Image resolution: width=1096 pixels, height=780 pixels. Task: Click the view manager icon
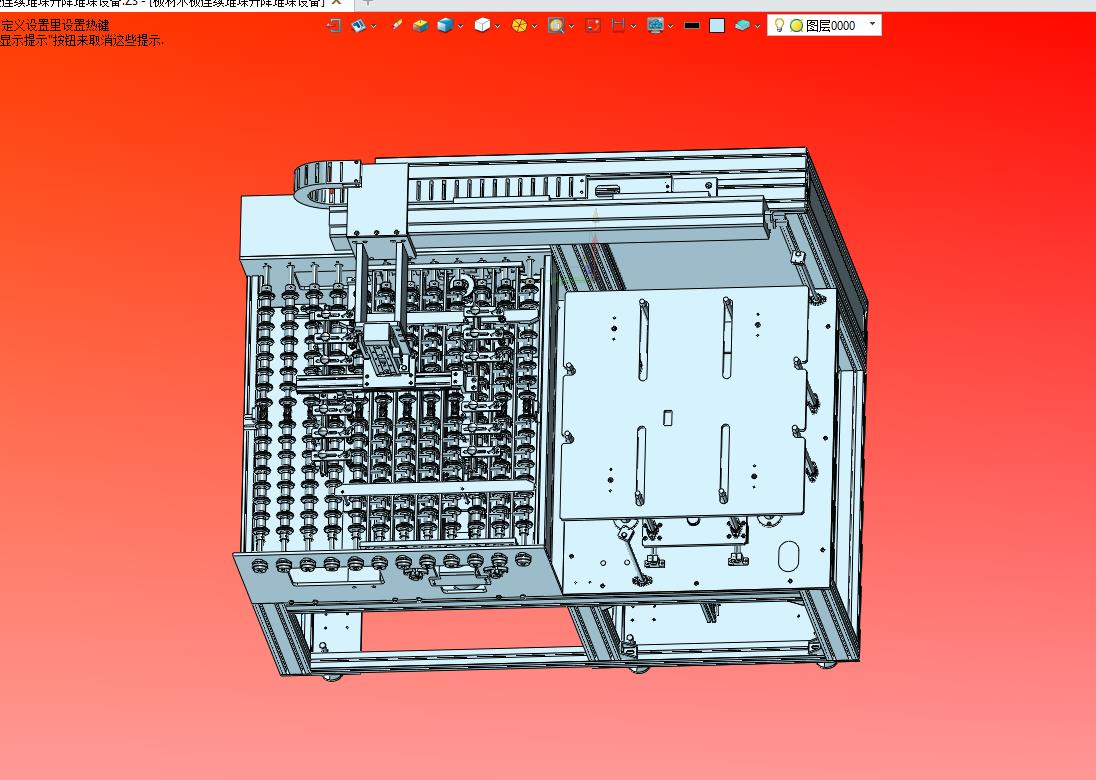359,26
